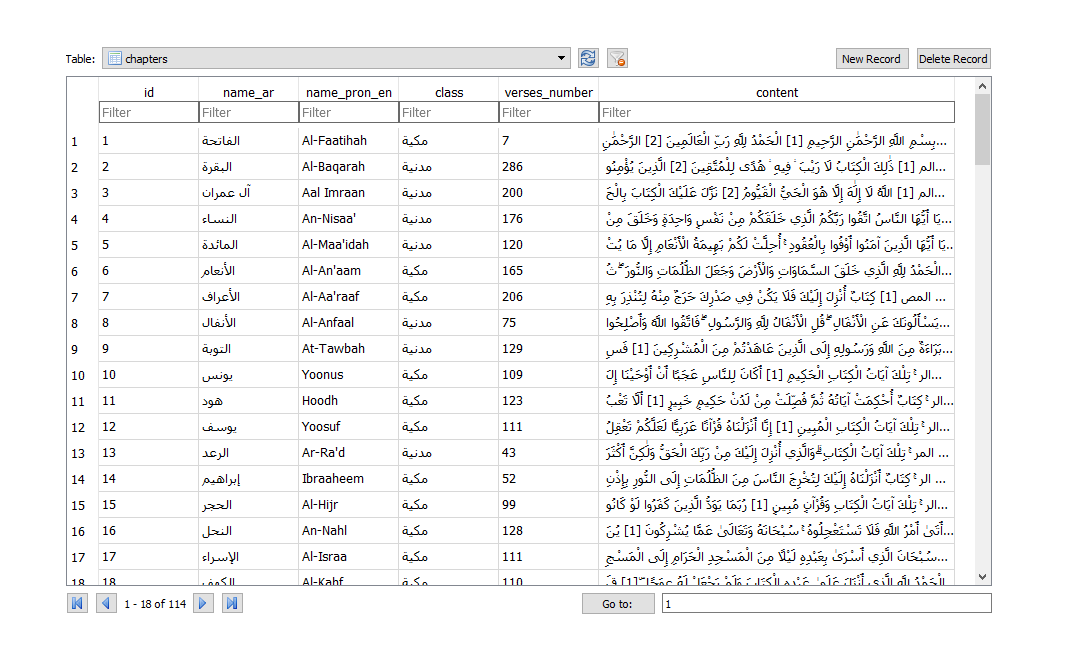
Task: Advance to the next page of records
Action: tap(203, 603)
